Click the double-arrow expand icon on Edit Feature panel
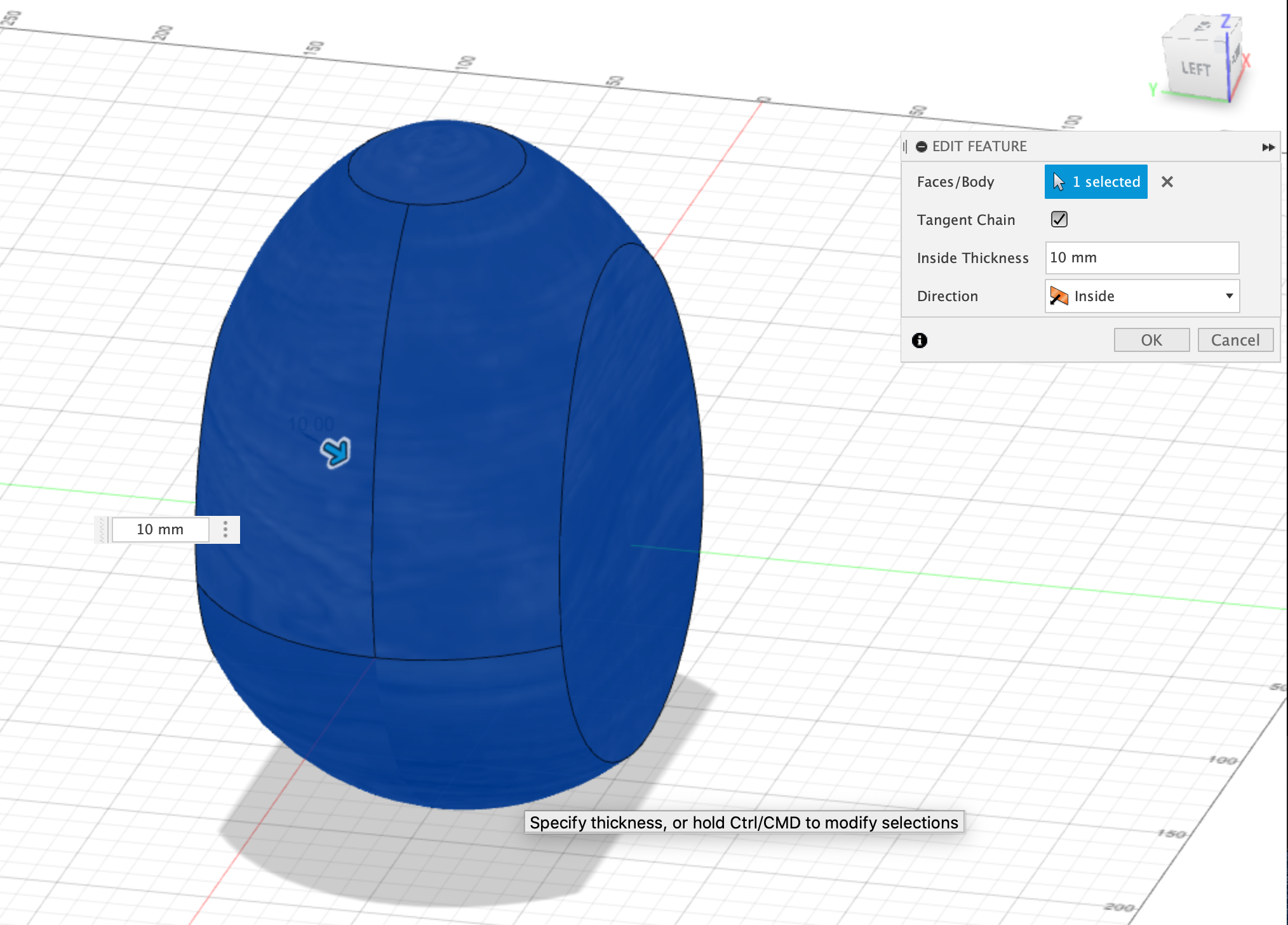The width and height of the screenshot is (1288, 925). coord(1268,147)
